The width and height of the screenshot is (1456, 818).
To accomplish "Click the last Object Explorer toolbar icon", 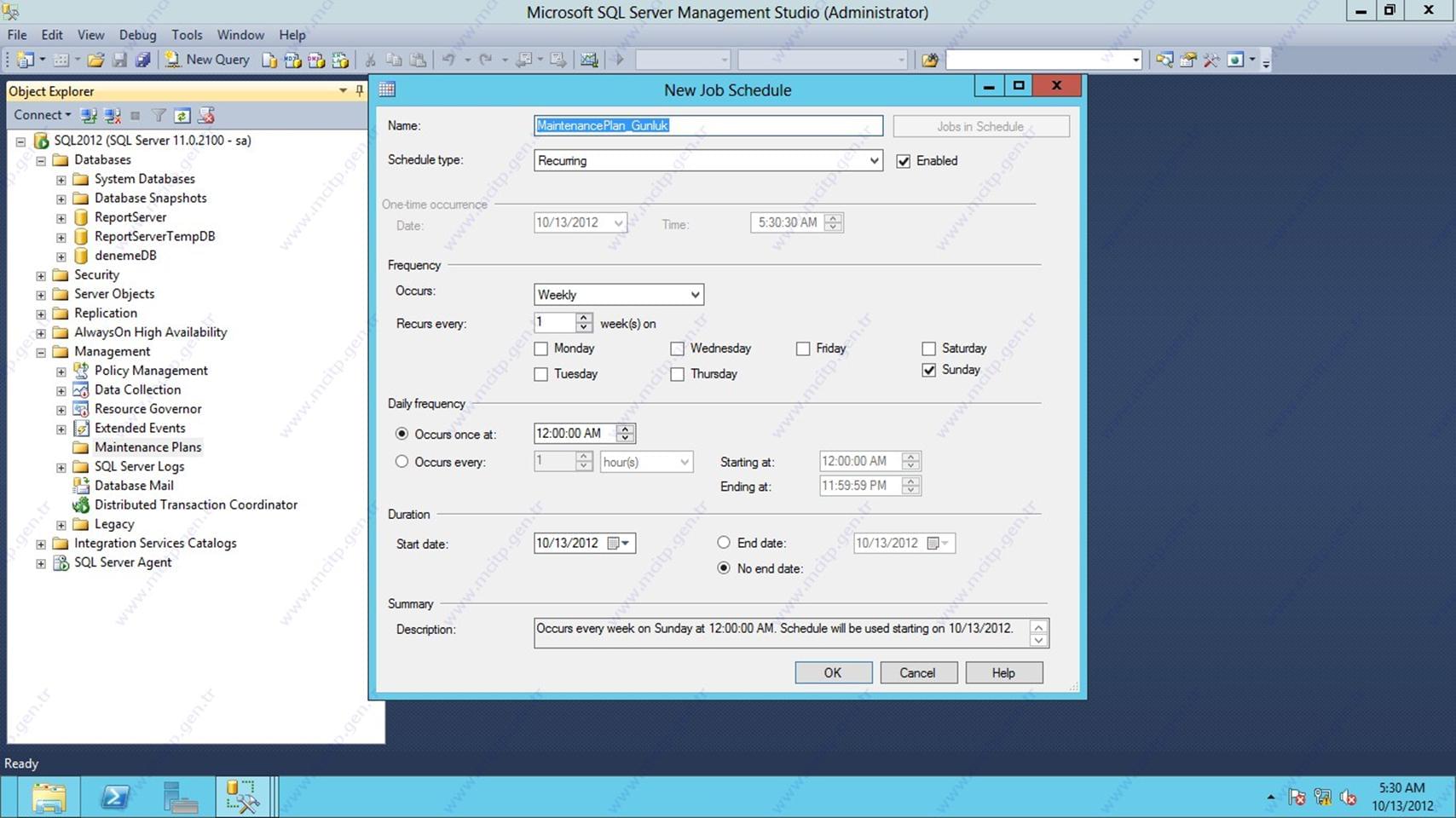I will [x=205, y=115].
